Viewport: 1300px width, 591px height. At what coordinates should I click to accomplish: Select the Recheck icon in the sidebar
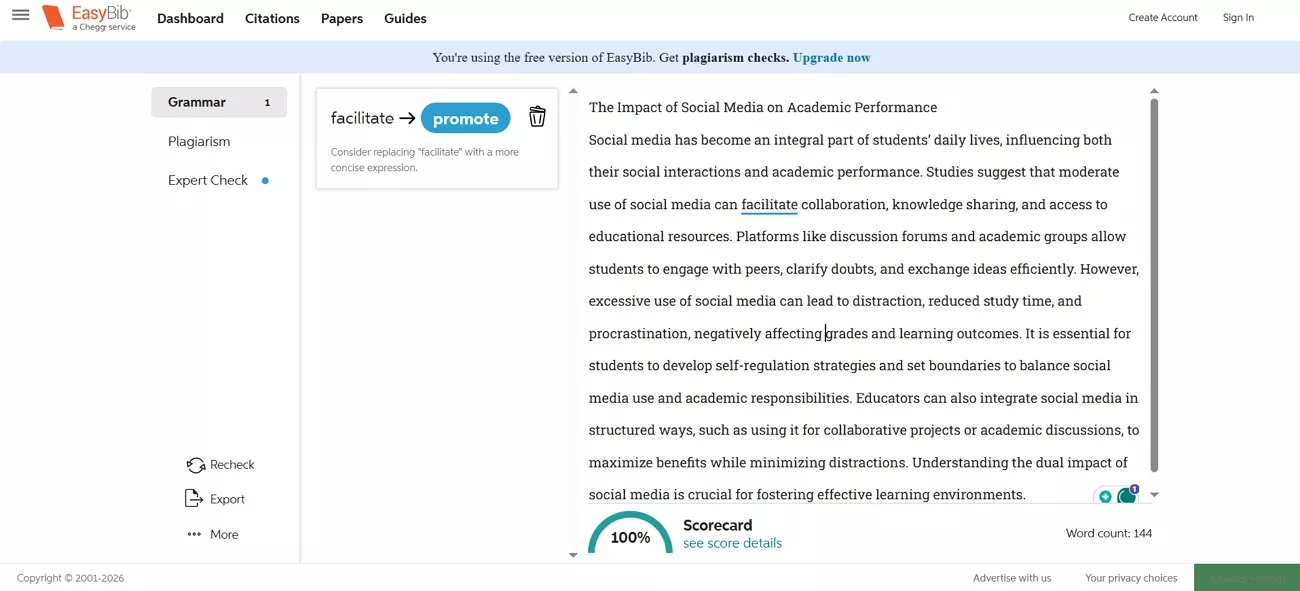point(196,465)
